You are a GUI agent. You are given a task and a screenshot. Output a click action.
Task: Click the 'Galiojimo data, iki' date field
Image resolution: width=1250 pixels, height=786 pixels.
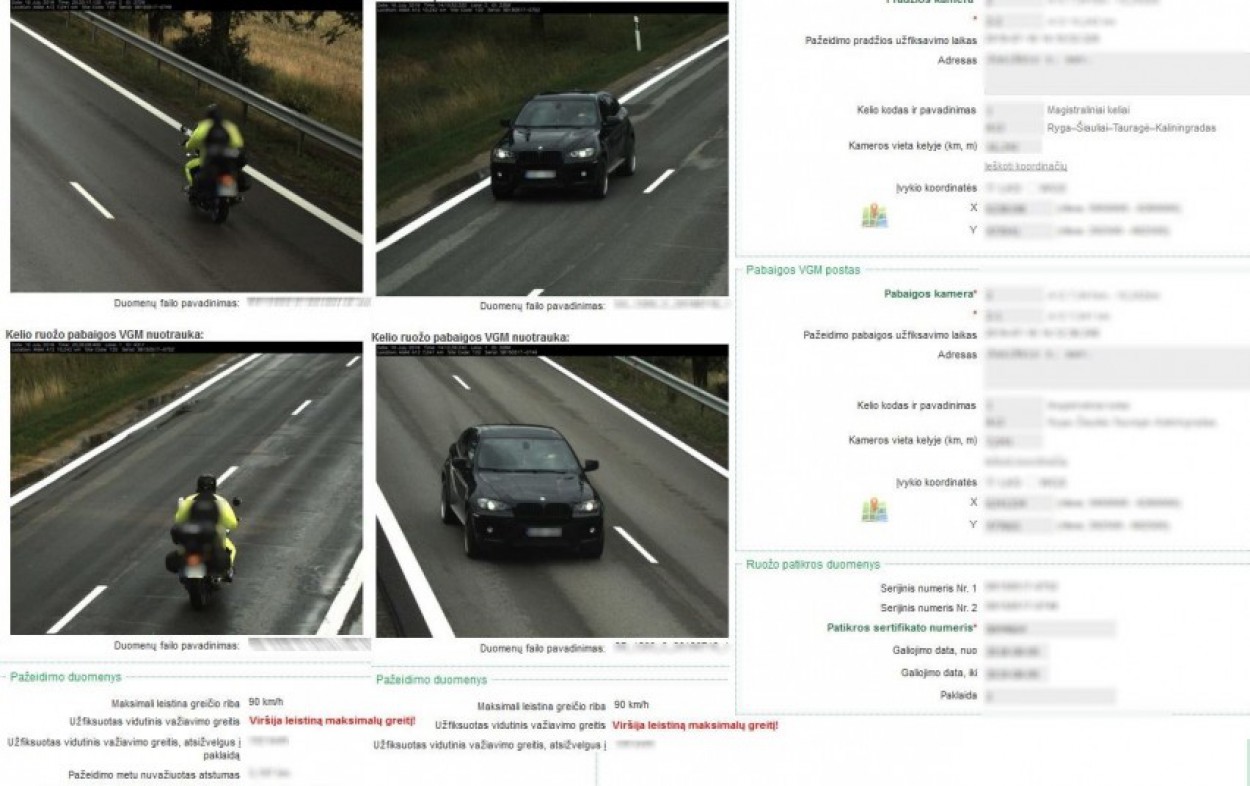(1014, 673)
